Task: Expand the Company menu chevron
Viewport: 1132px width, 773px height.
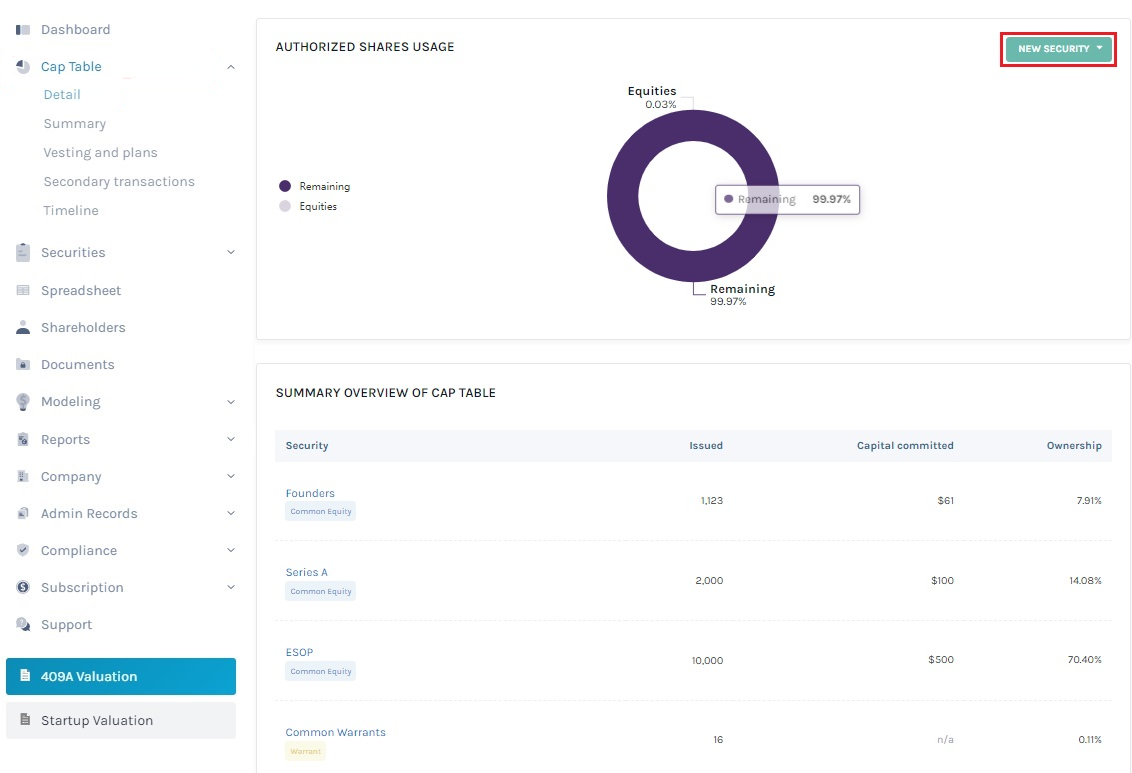Action: [231, 476]
